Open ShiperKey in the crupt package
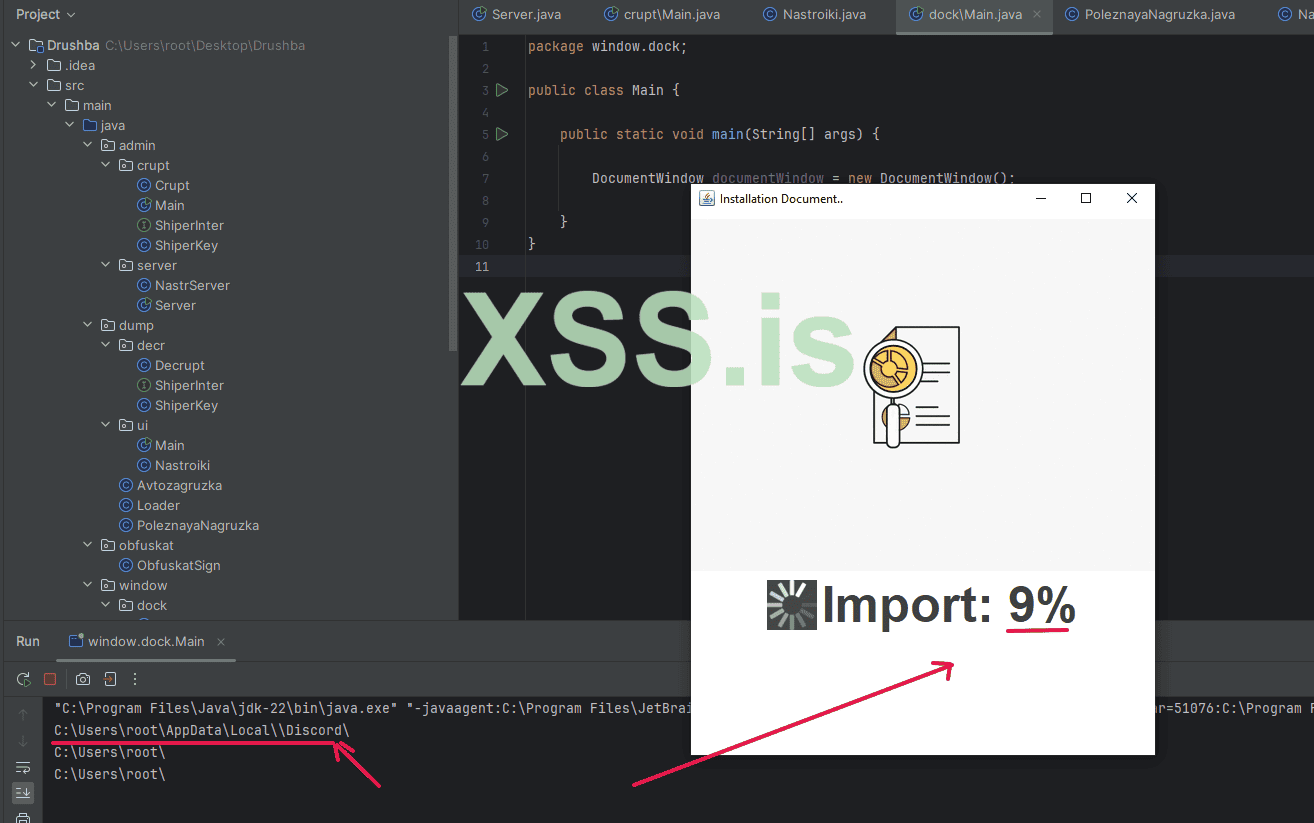The width and height of the screenshot is (1314, 823). point(186,245)
